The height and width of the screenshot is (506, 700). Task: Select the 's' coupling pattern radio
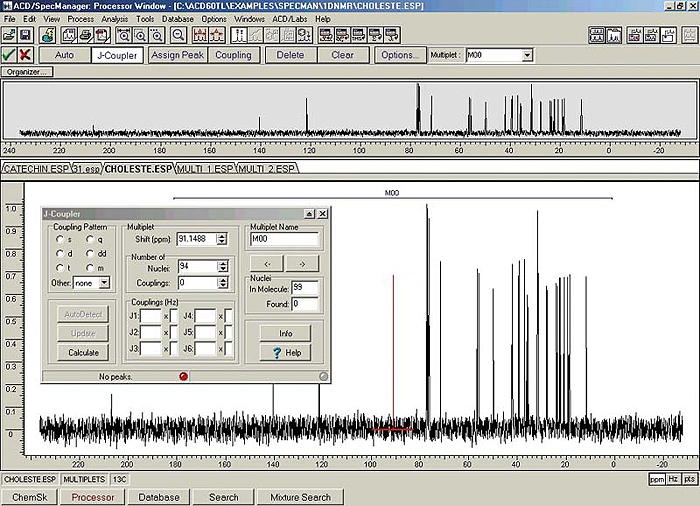(59, 239)
